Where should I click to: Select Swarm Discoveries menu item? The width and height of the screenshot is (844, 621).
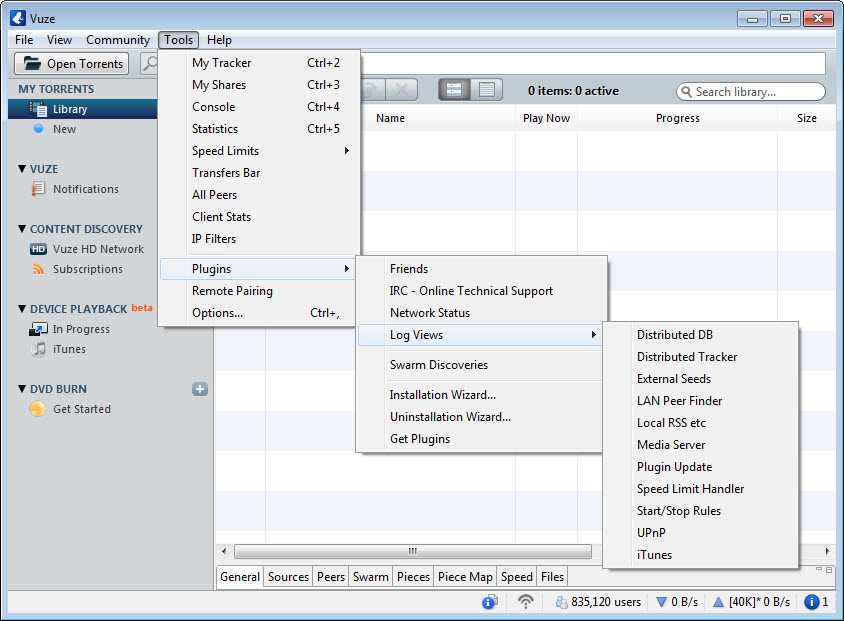(480, 365)
